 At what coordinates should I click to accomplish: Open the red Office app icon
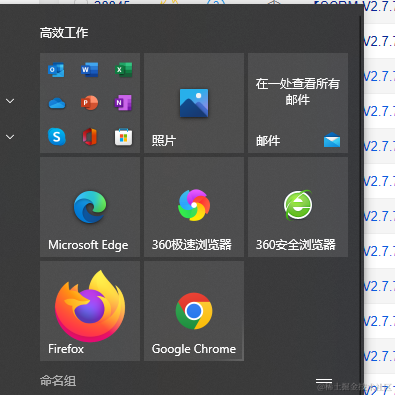tap(90, 137)
